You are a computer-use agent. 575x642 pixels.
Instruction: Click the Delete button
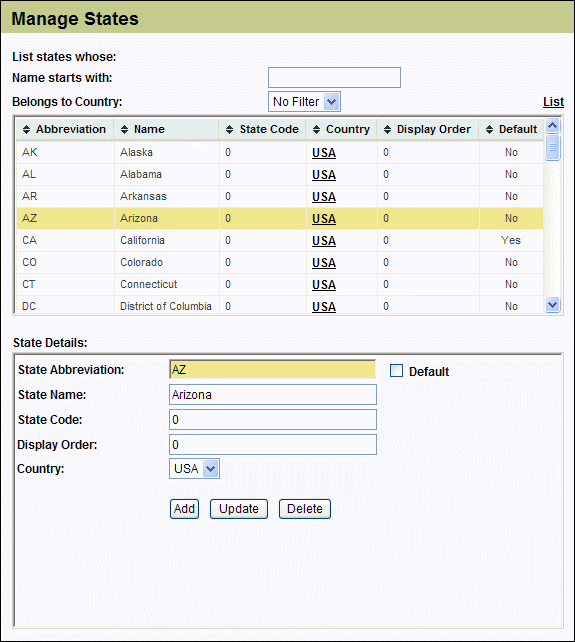305,509
